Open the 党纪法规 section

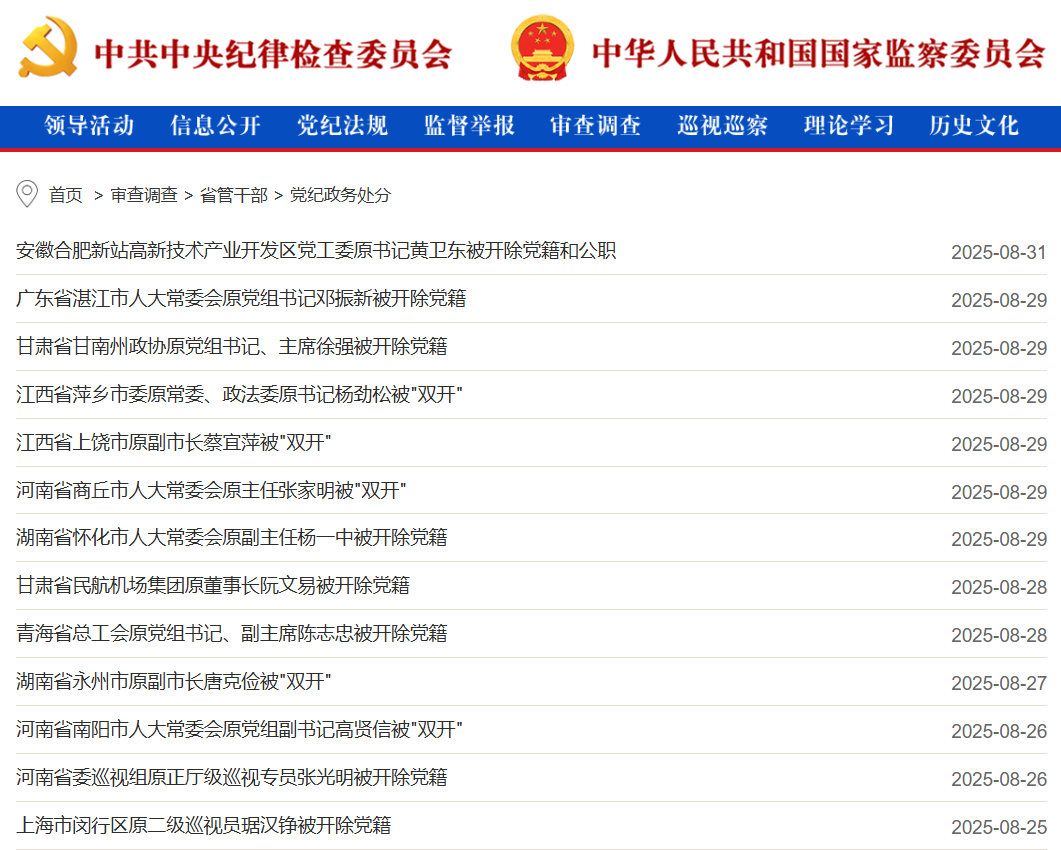tap(342, 127)
